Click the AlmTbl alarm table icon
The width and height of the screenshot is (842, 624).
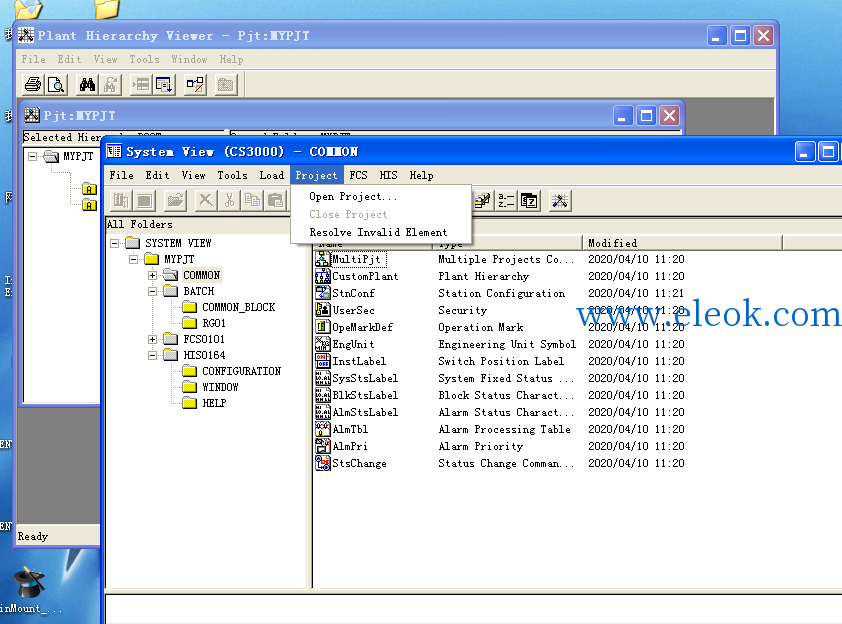point(322,429)
